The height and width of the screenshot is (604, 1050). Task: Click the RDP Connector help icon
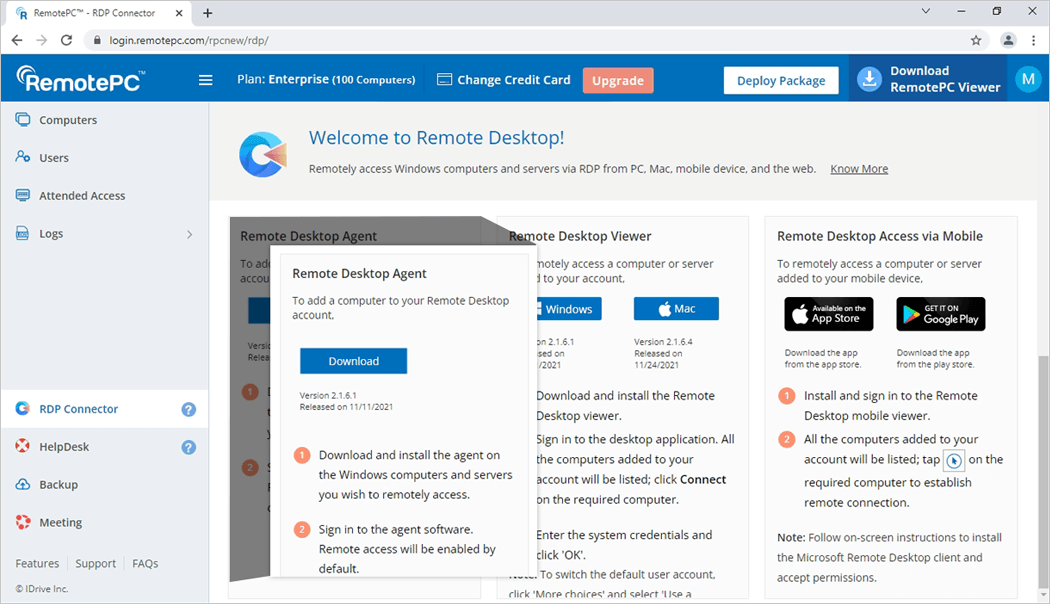[188, 409]
